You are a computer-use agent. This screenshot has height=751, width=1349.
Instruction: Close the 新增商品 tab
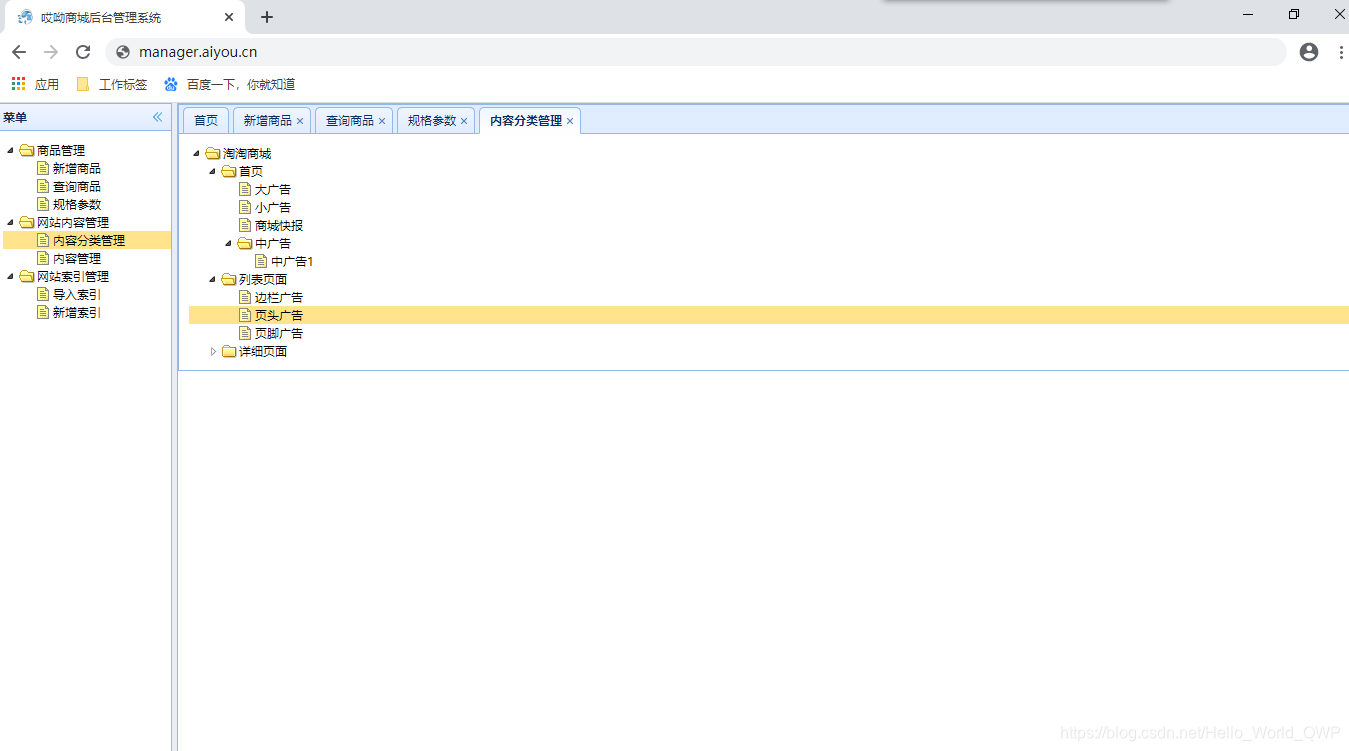pyautogui.click(x=300, y=121)
